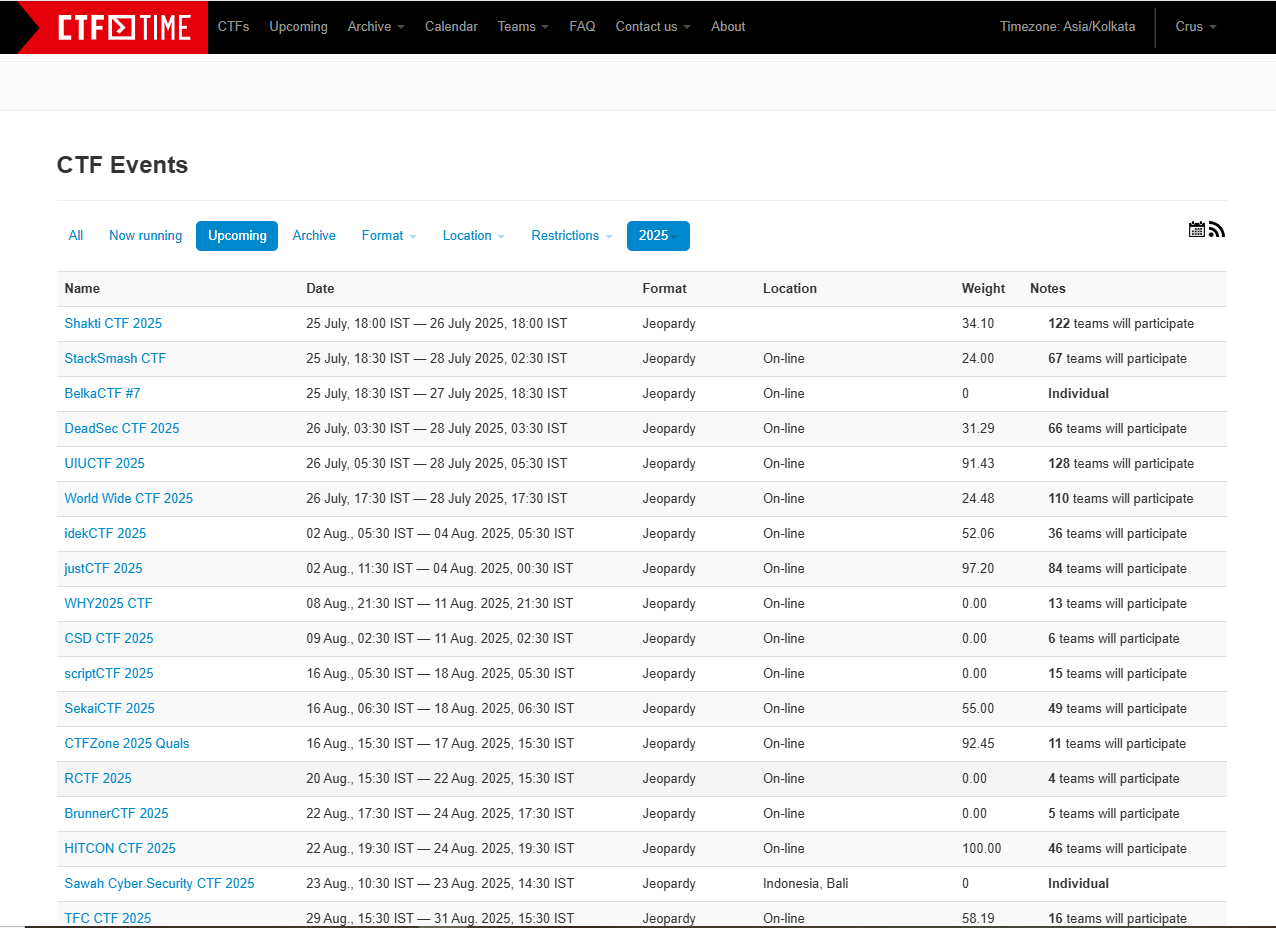
Task: Expand the Contact us menu
Action: click(x=653, y=27)
